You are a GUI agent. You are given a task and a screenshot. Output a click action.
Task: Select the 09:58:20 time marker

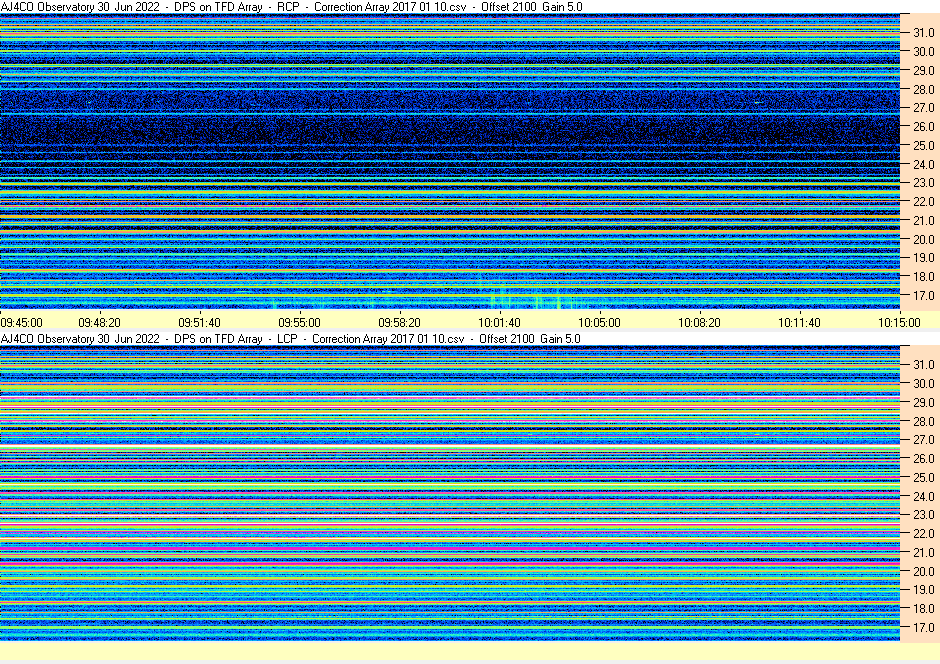(x=399, y=323)
